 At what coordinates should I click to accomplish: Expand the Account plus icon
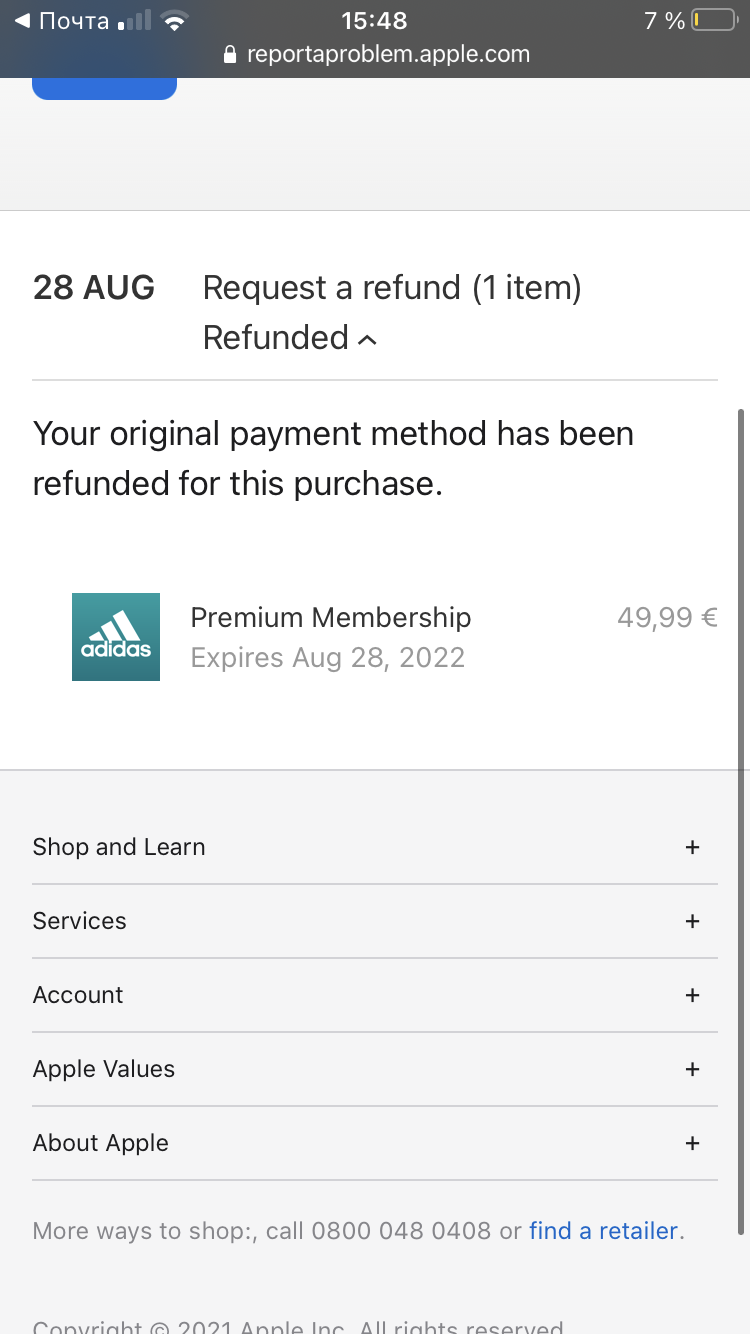[x=692, y=995]
